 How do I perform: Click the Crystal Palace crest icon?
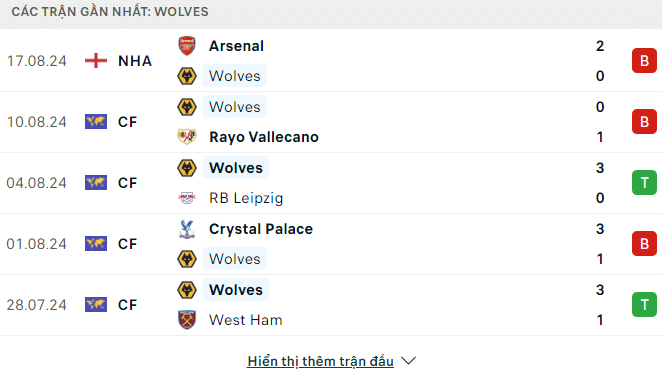pos(187,229)
